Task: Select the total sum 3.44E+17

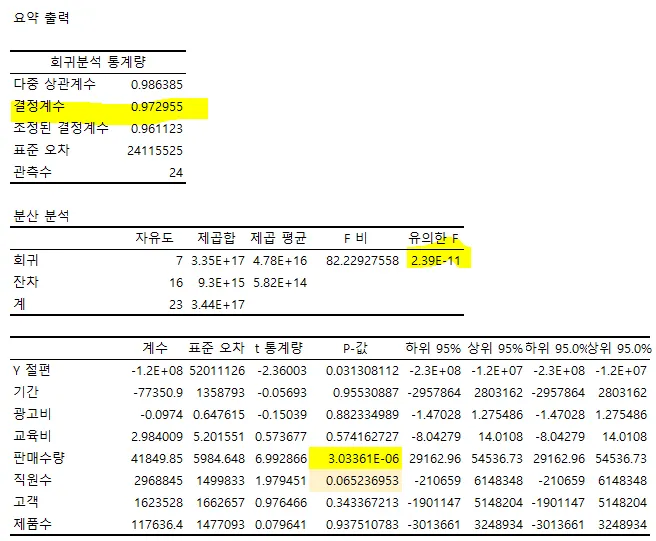Action: click(x=218, y=305)
